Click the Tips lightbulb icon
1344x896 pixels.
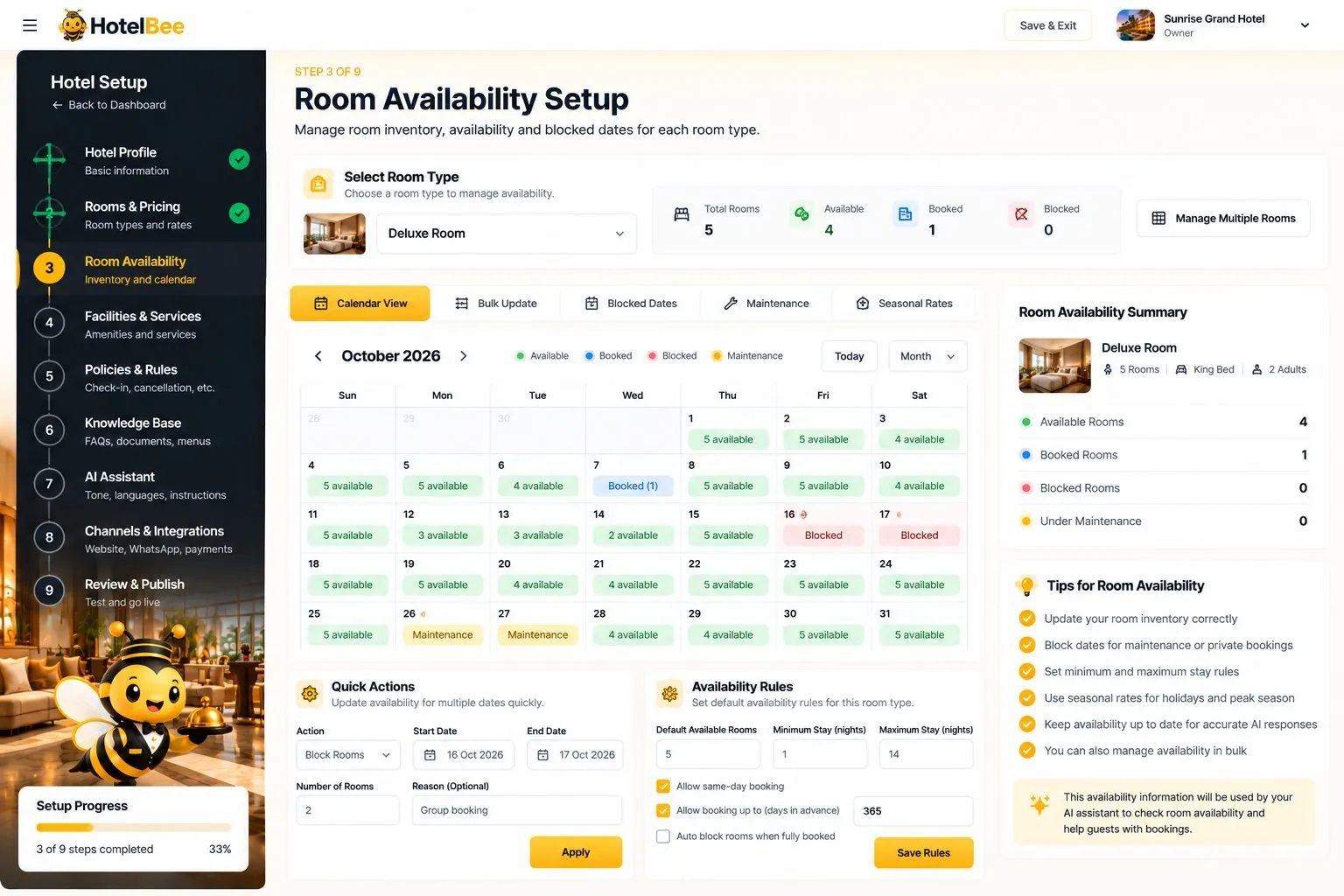click(x=1025, y=585)
